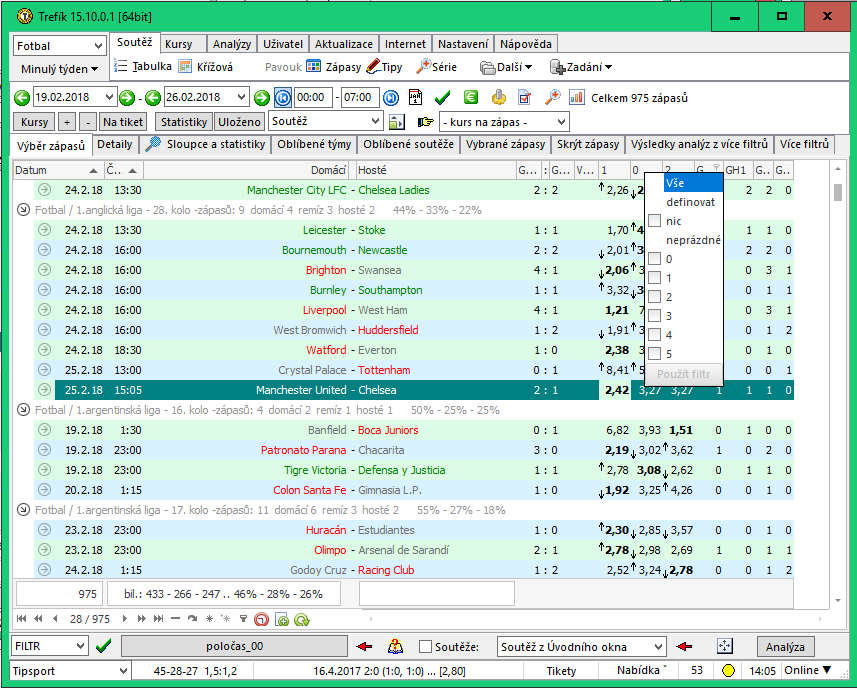Viewport: 857px width, 688px height.
Task: Open the FILTR dropdown
Action: pyautogui.click(x=49, y=646)
